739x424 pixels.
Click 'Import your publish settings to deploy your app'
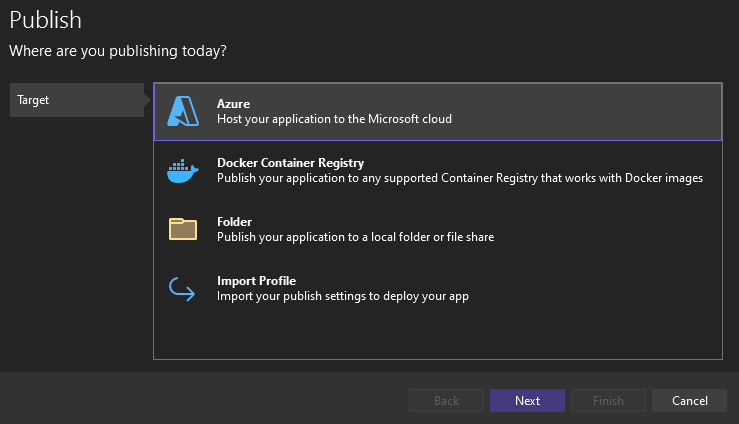[343, 296]
